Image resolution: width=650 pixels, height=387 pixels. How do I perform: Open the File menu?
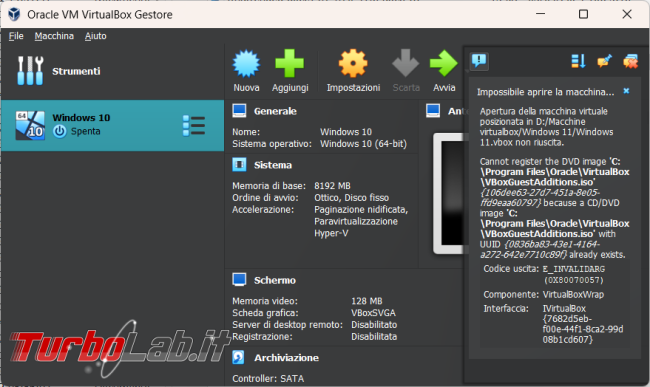[x=16, y=36]
